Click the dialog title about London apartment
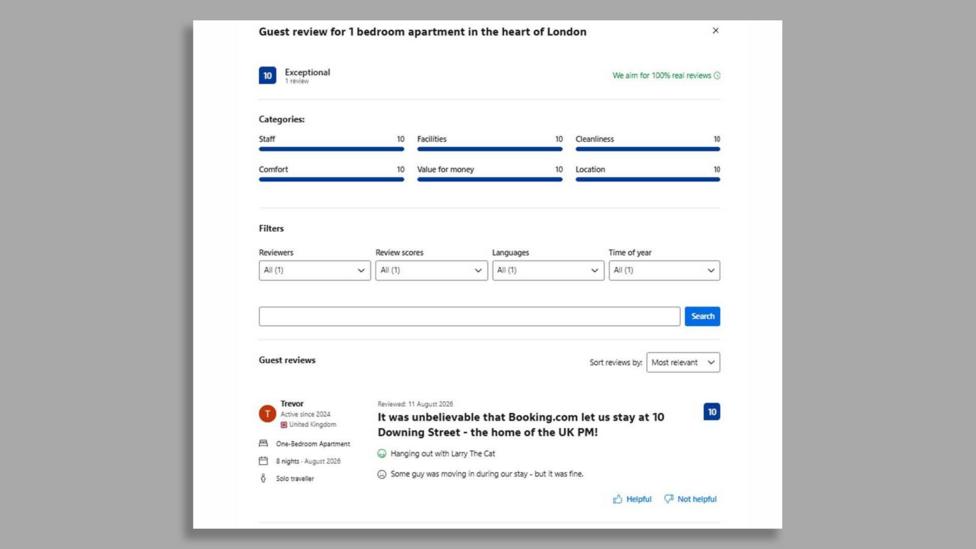Image resolution: width=976 pixels, height=549 pixels. [423, 32]
